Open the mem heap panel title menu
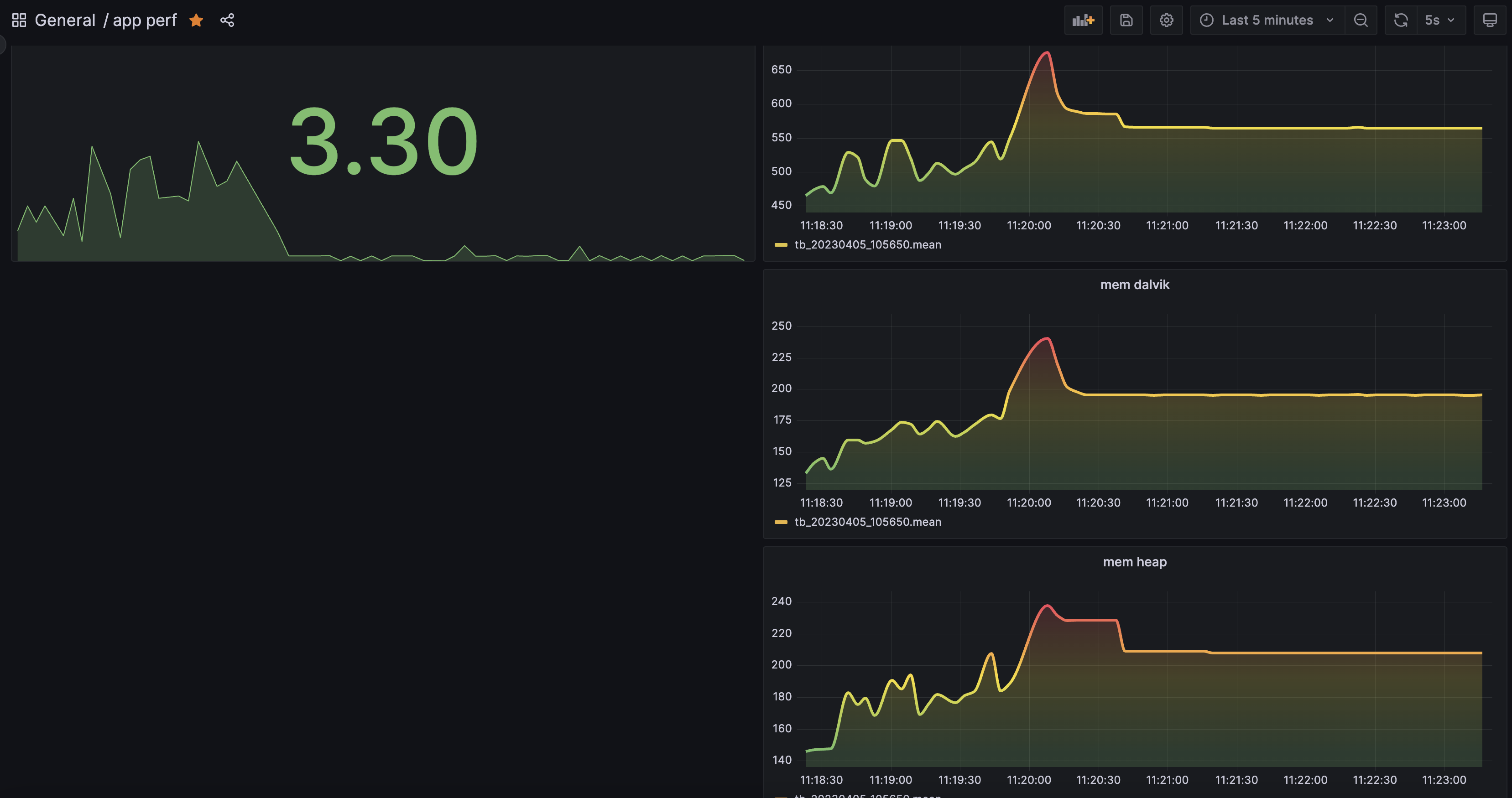Image resolution: width=1512 pixels, height=798 pixels. pos(1134,562)
